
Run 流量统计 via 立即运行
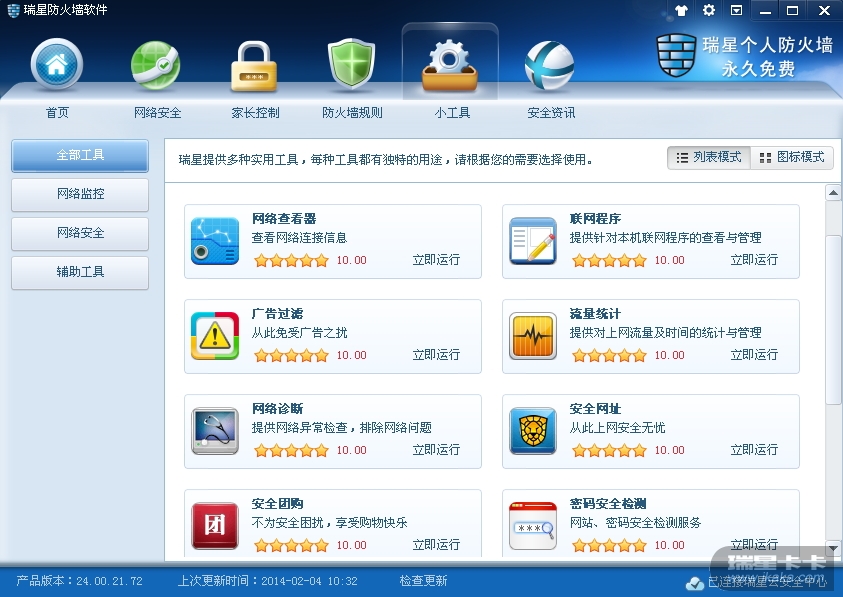tap(754, 355)
